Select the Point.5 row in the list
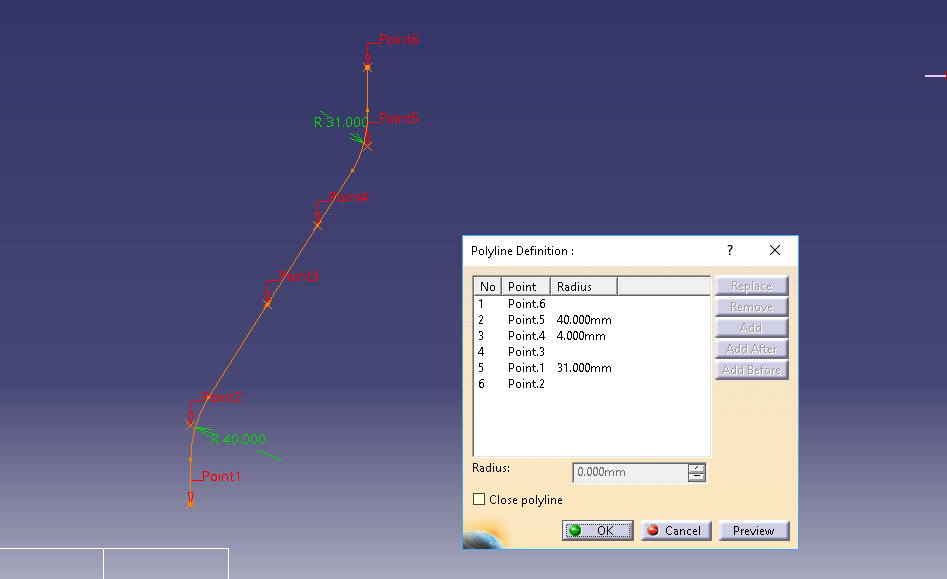The image size is (947, 579). tap(591, 320)
